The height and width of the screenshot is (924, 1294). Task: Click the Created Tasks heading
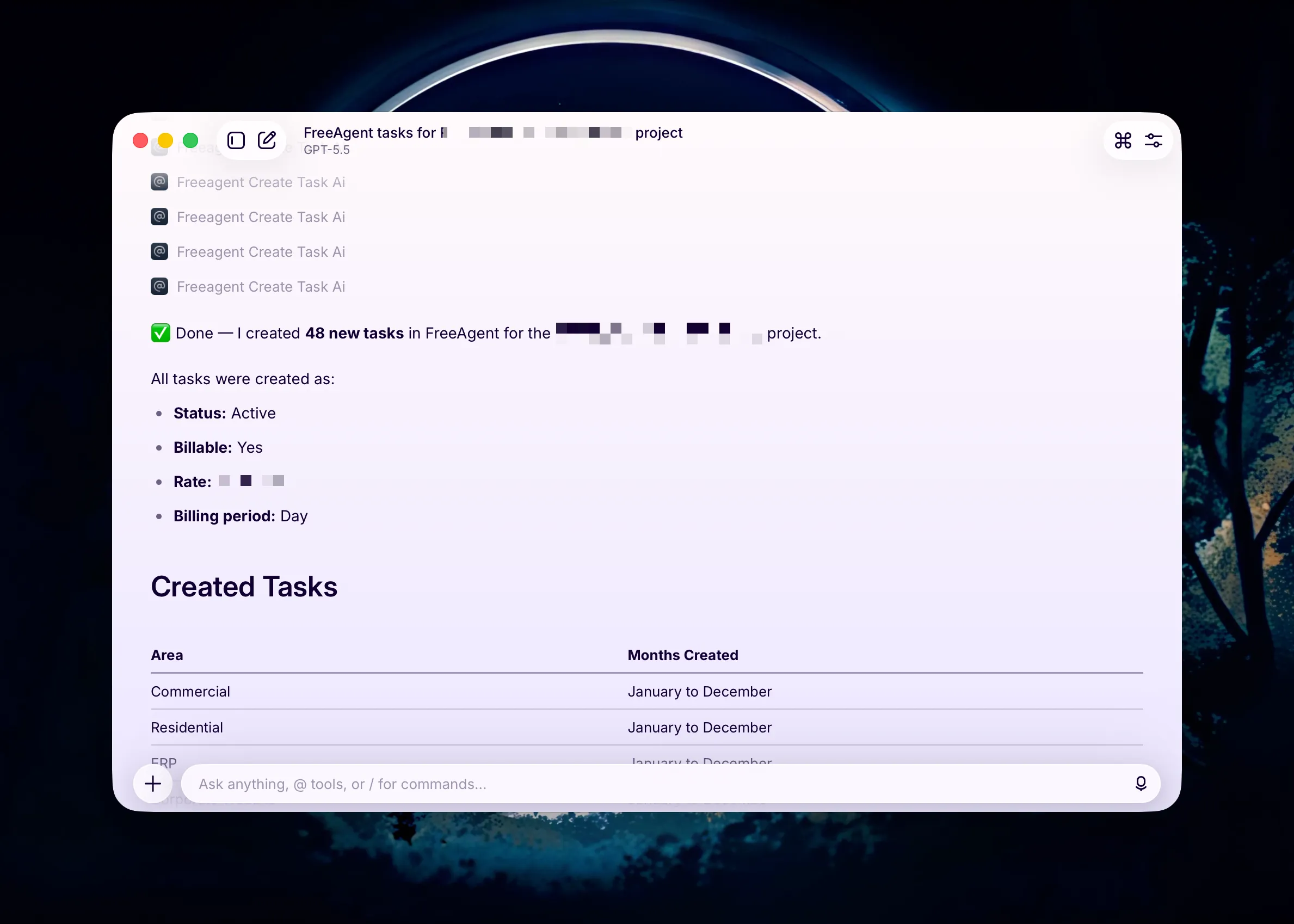(x=244, y=586)
